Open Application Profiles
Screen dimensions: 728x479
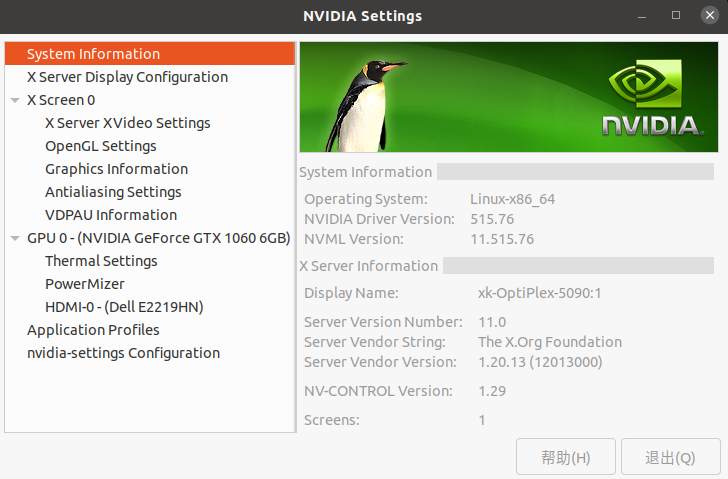coord(93,330)
